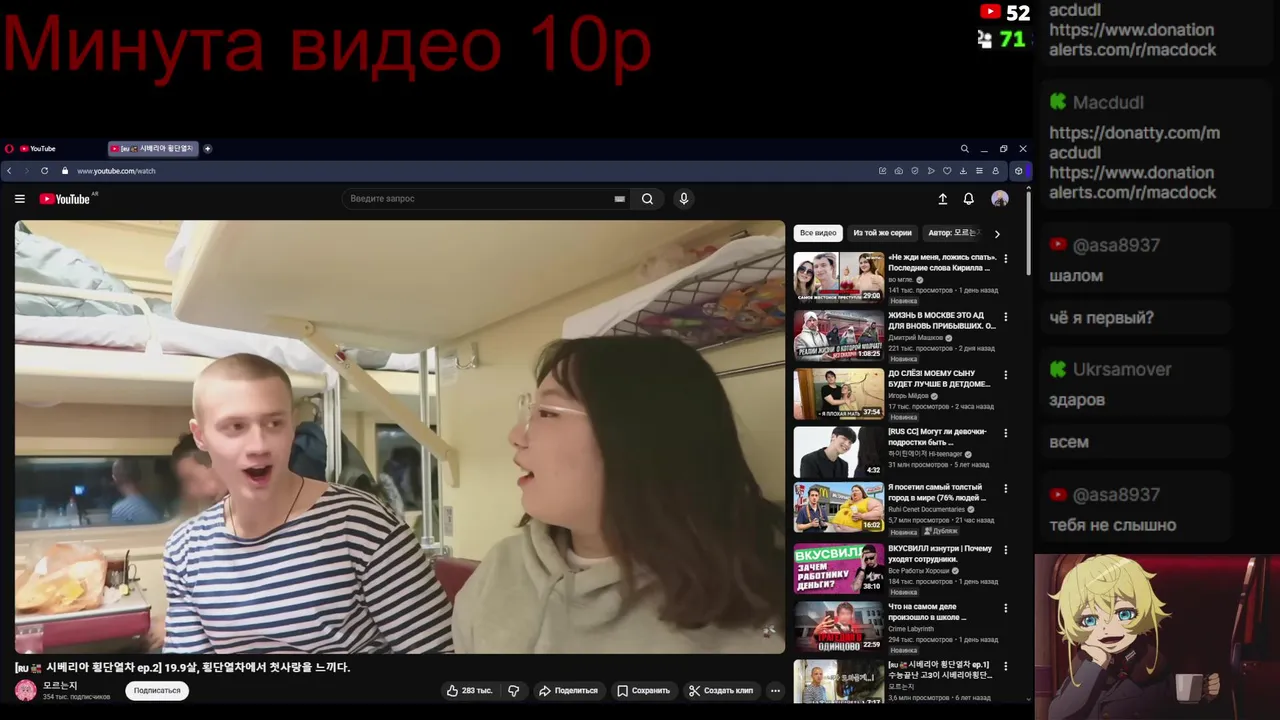The image size is (1280, 720).
Task: Click the Сохранить save button
Action: [x=643, y=690]
